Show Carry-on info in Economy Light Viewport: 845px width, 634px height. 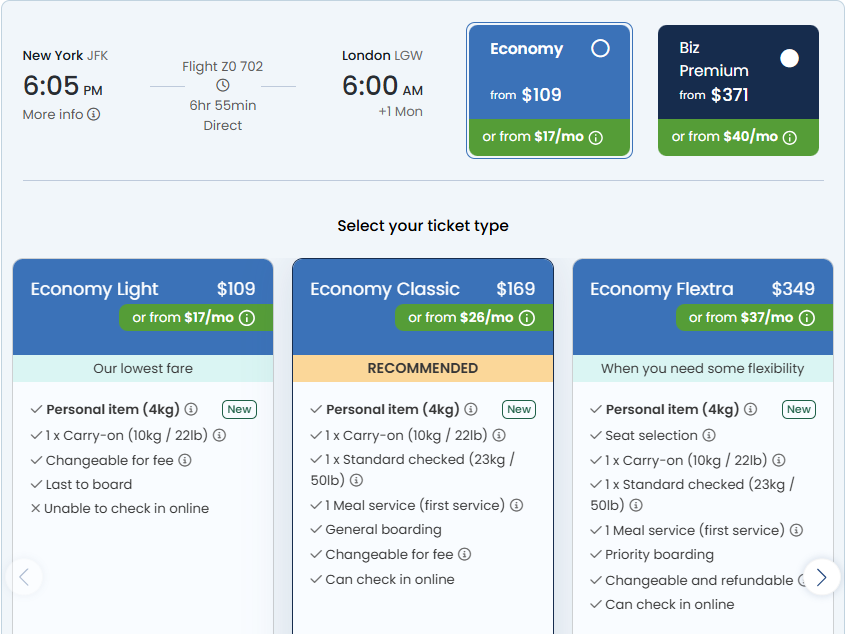pos(219,435)
